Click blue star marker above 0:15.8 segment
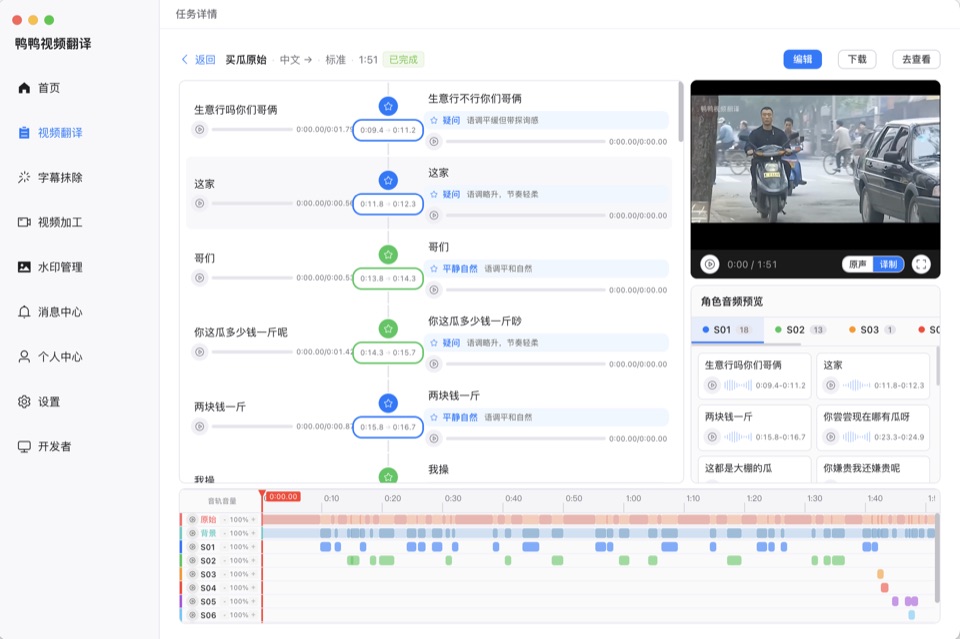 pyautogui.click(x=388, y=403)
